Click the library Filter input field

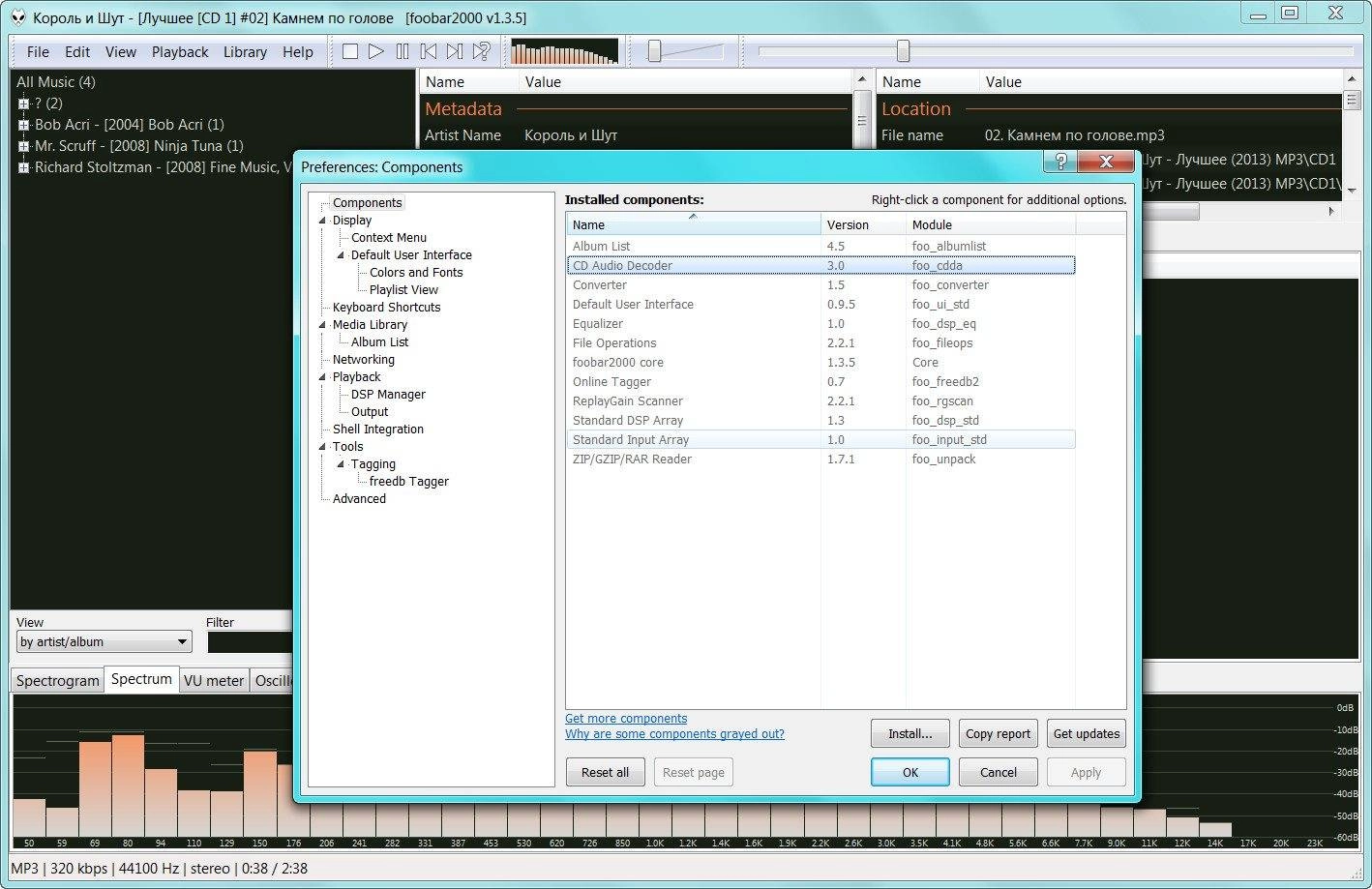(x=250, y=641)
